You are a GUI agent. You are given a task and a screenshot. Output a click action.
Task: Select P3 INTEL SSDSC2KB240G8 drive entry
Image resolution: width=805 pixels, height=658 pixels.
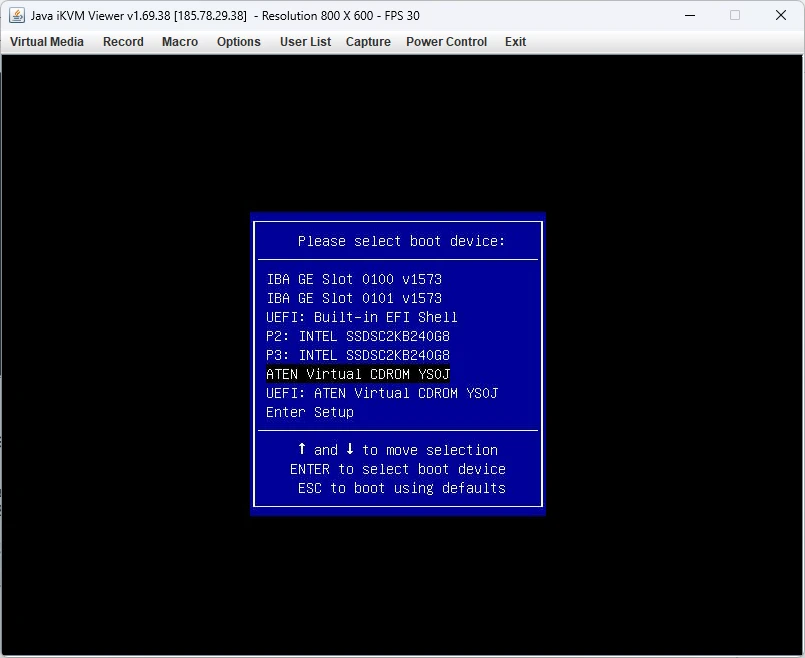[358, 355]
